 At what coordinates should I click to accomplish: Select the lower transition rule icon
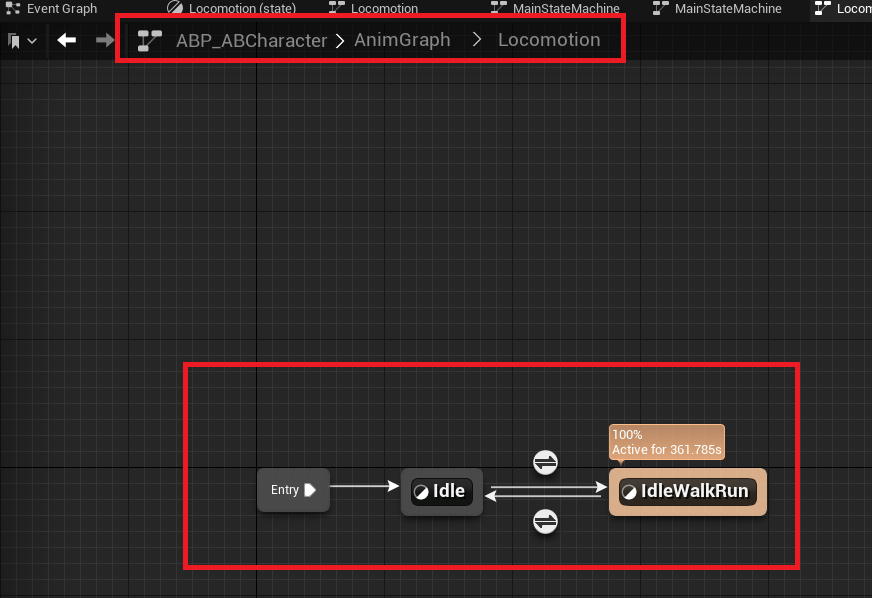click(545, 522)
